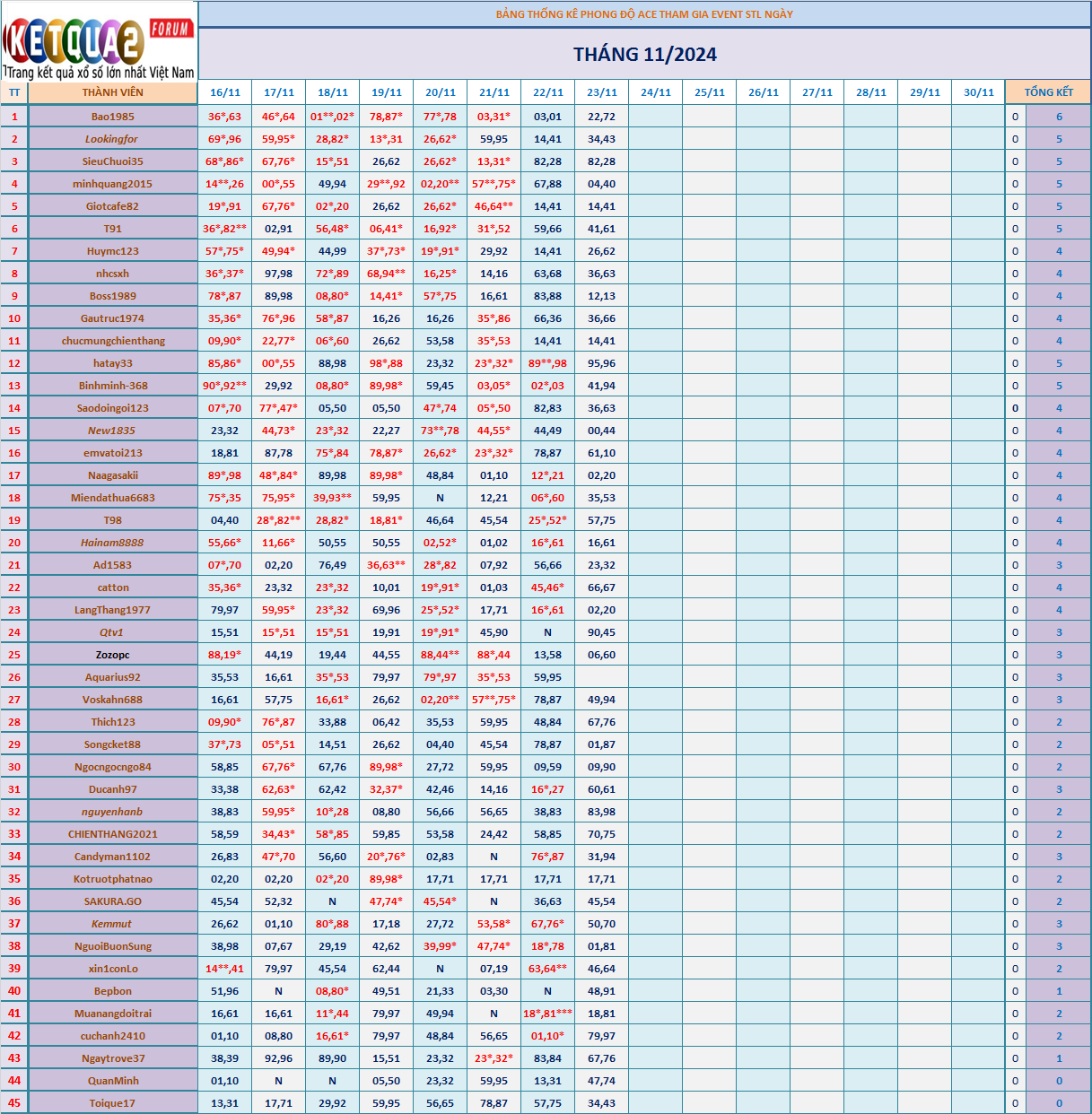Select member name cuchanh2410
This screenshot has width=1092, height=1114.
click(113, 1036)
